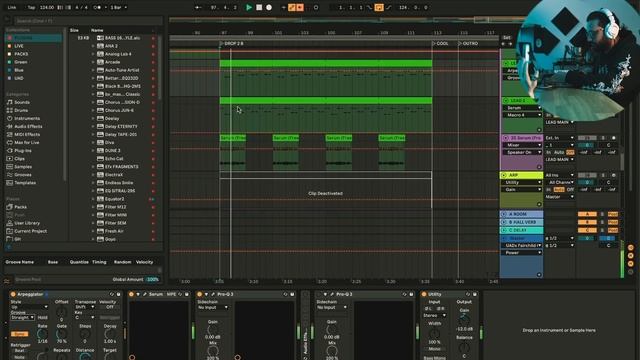The width and height of the screenshot is (640, 360).
Task: Click the Arpeggiator Rate knob
Action: [x=42, y=334]
